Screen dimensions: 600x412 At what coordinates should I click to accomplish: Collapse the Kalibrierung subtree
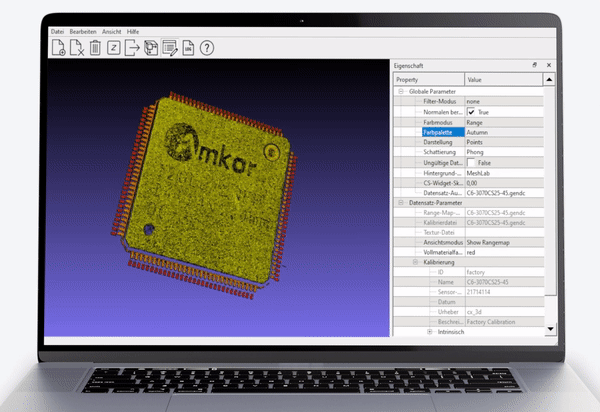415,262
